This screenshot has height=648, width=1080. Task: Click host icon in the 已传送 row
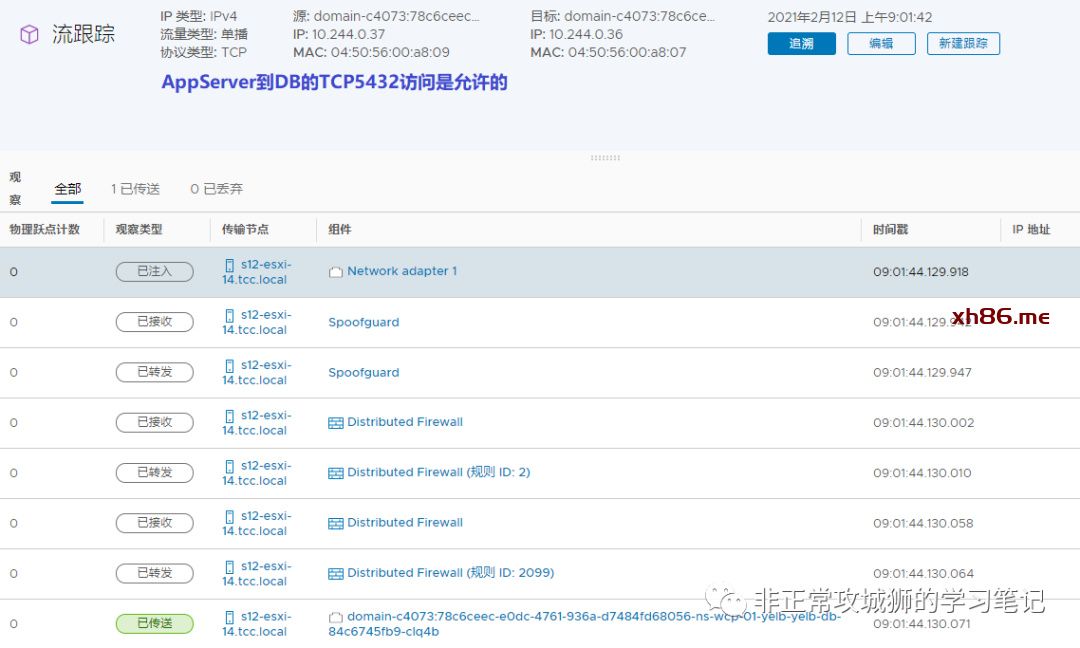click(229, 617)
